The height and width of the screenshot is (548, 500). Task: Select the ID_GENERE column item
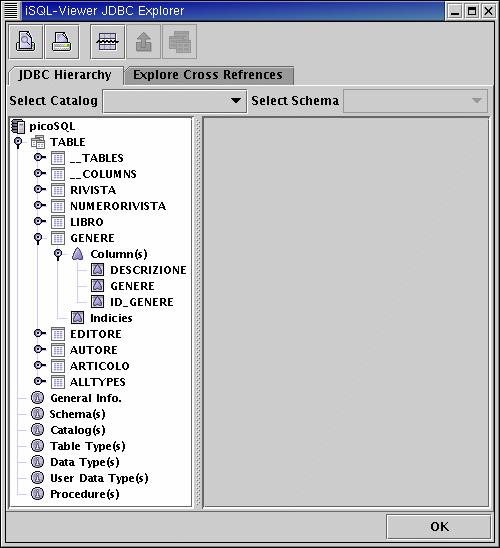(142, 302)
